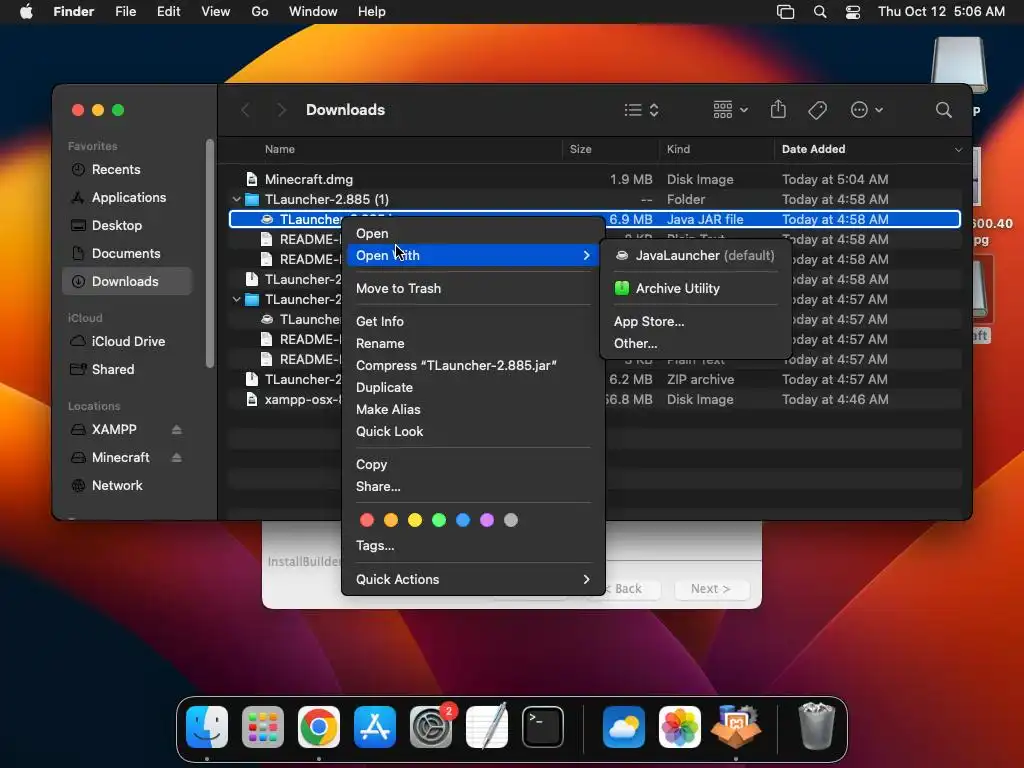Open the Shared sidebar item
This screenshot has width=1024, height=768.
(x=127, y=370)
